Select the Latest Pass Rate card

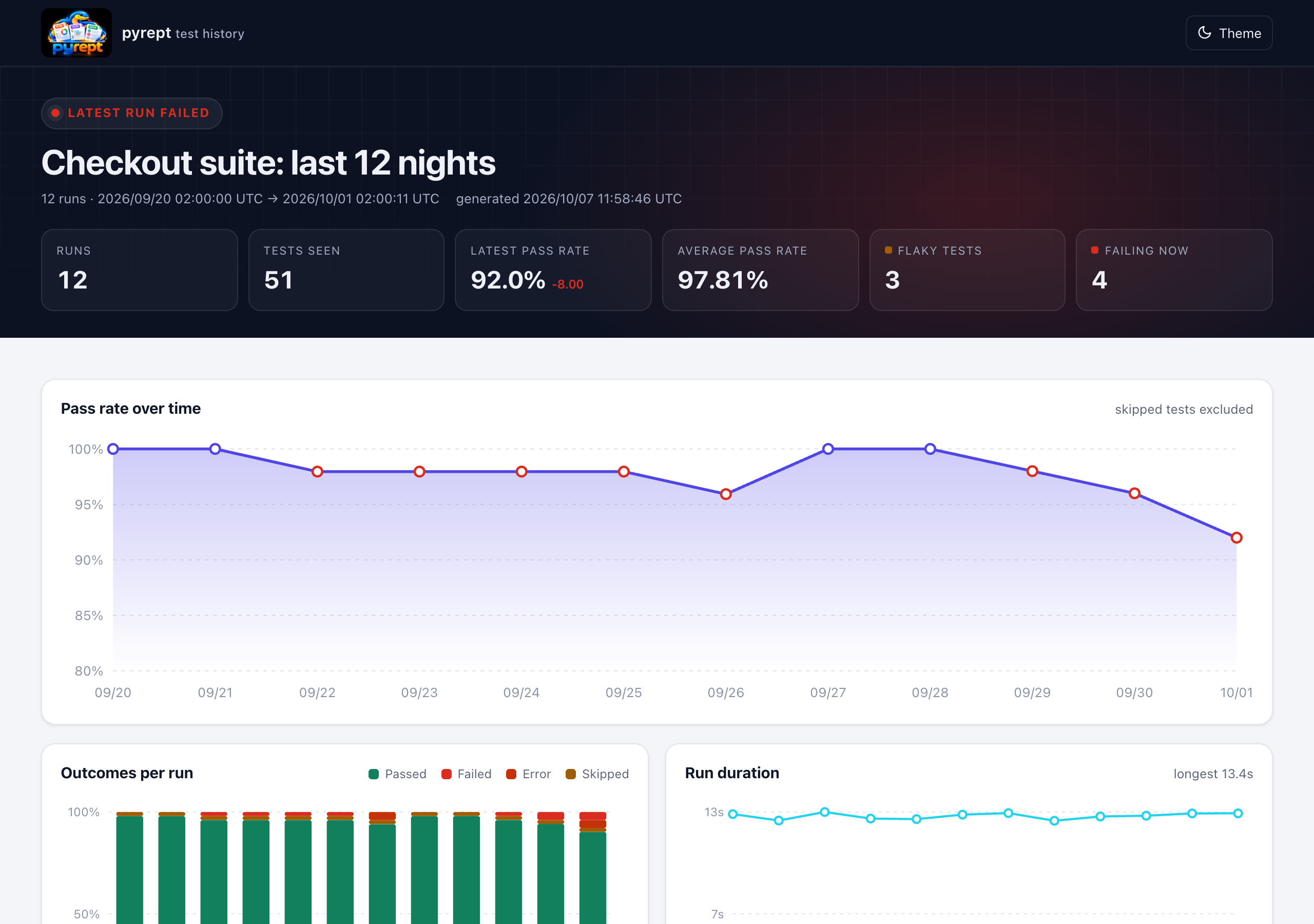(553, 270)
